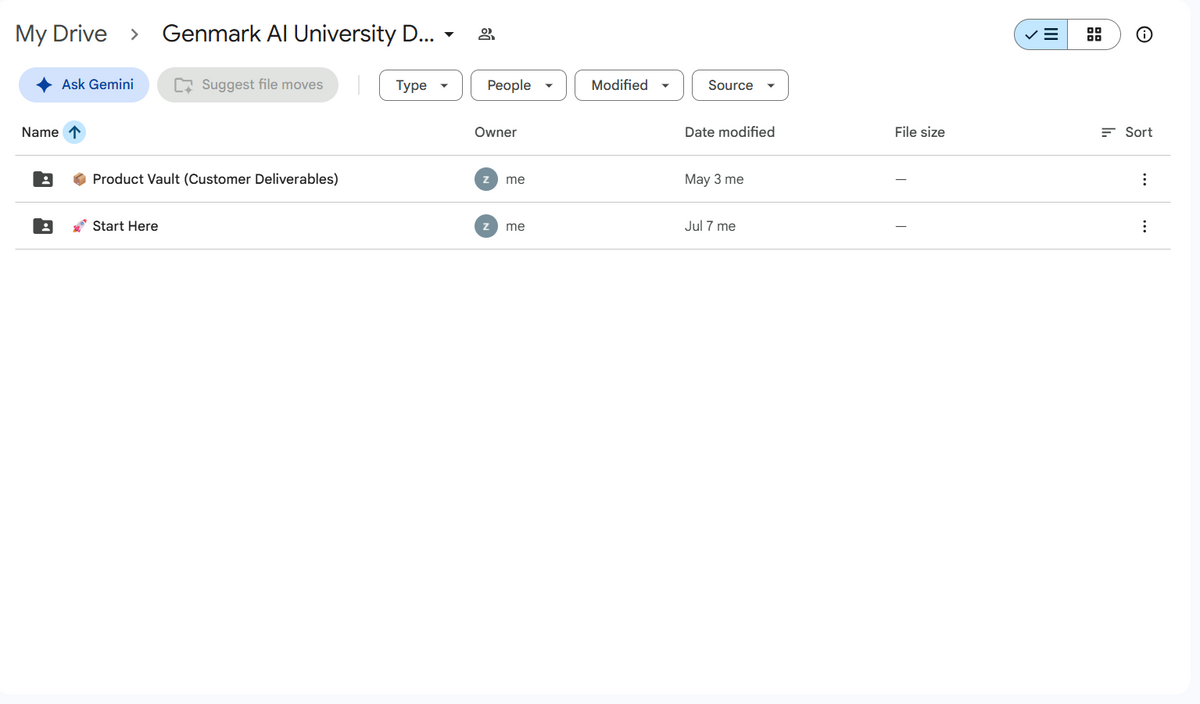Open more actions for Start Here
Image resolution: width=1200 pixels, height=704 pixels.
coord(1144,226)
